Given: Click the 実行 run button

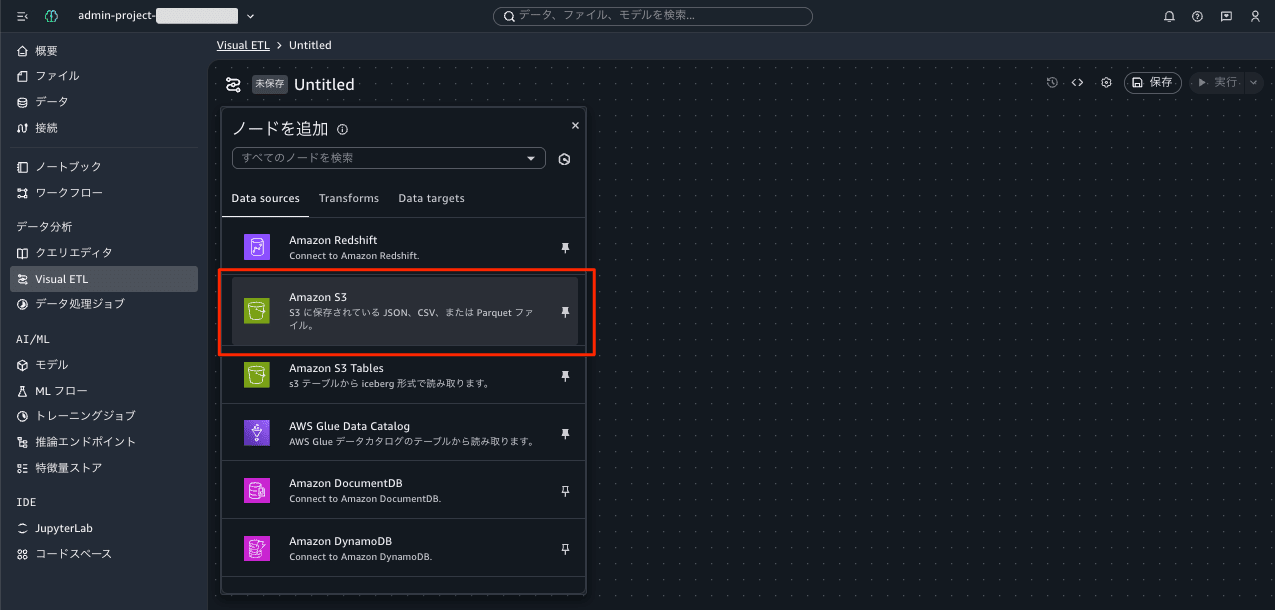Looking at the screenshot, I should [1216, 83].
